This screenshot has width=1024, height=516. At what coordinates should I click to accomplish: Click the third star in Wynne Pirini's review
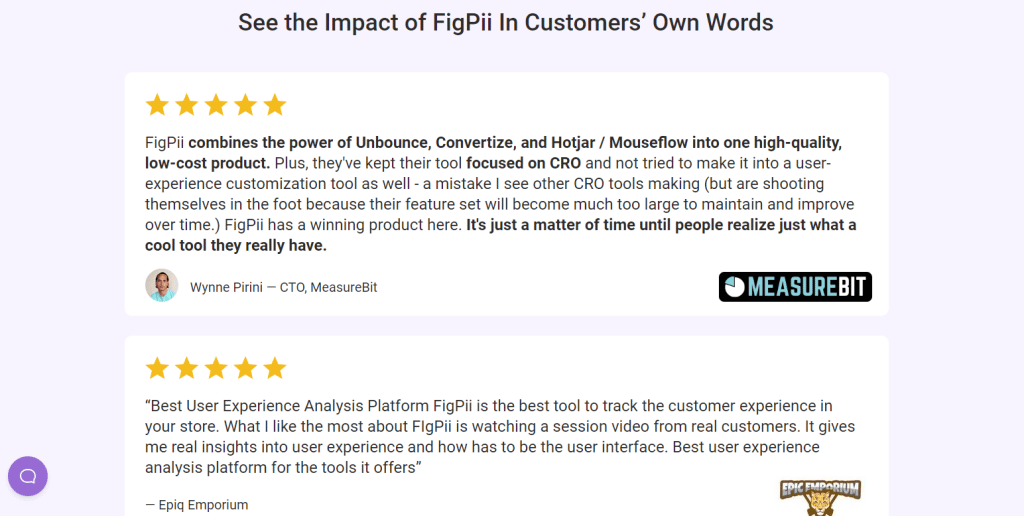(216, 105)
